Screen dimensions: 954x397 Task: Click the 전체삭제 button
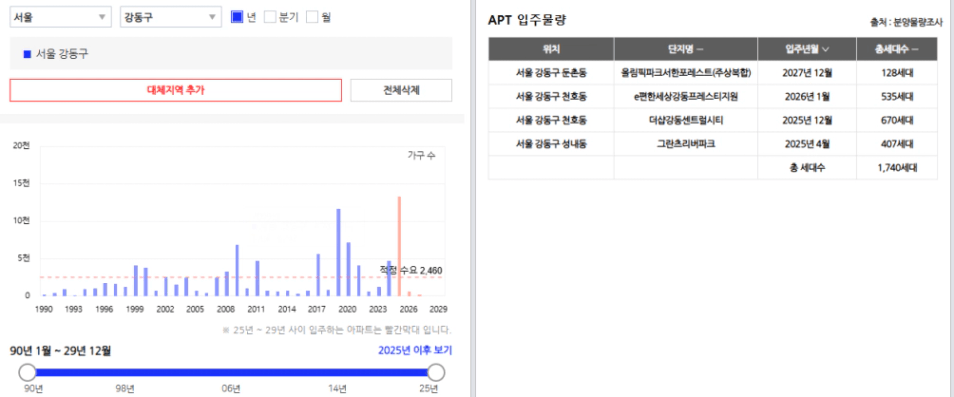[x=401, y=90]
